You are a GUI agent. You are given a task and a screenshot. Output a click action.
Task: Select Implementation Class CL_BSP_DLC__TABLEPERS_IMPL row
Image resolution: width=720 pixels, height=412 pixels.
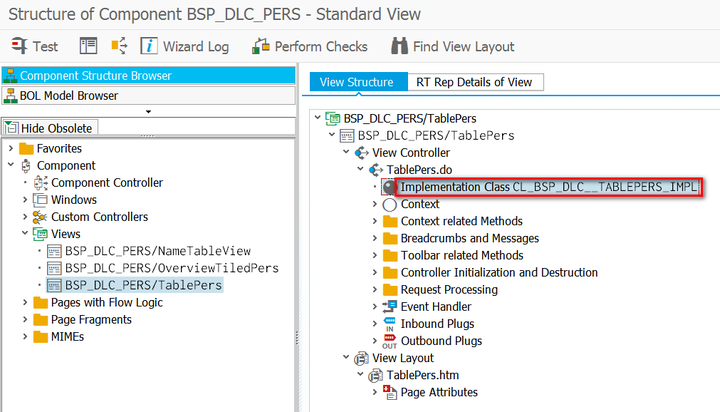click(x=549, y=187)
